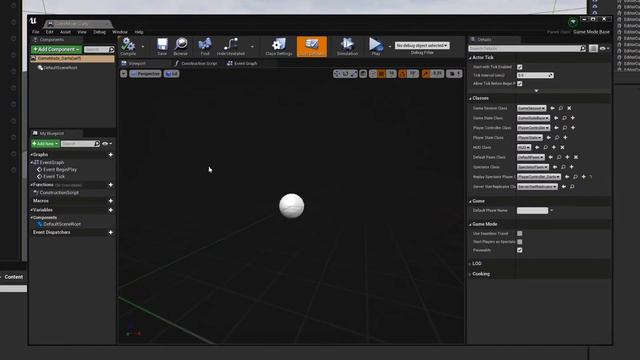Image resolution: width=640 pixels, height=360 pixels.
Task: Open Class Settings
Action: pos(279,46)
